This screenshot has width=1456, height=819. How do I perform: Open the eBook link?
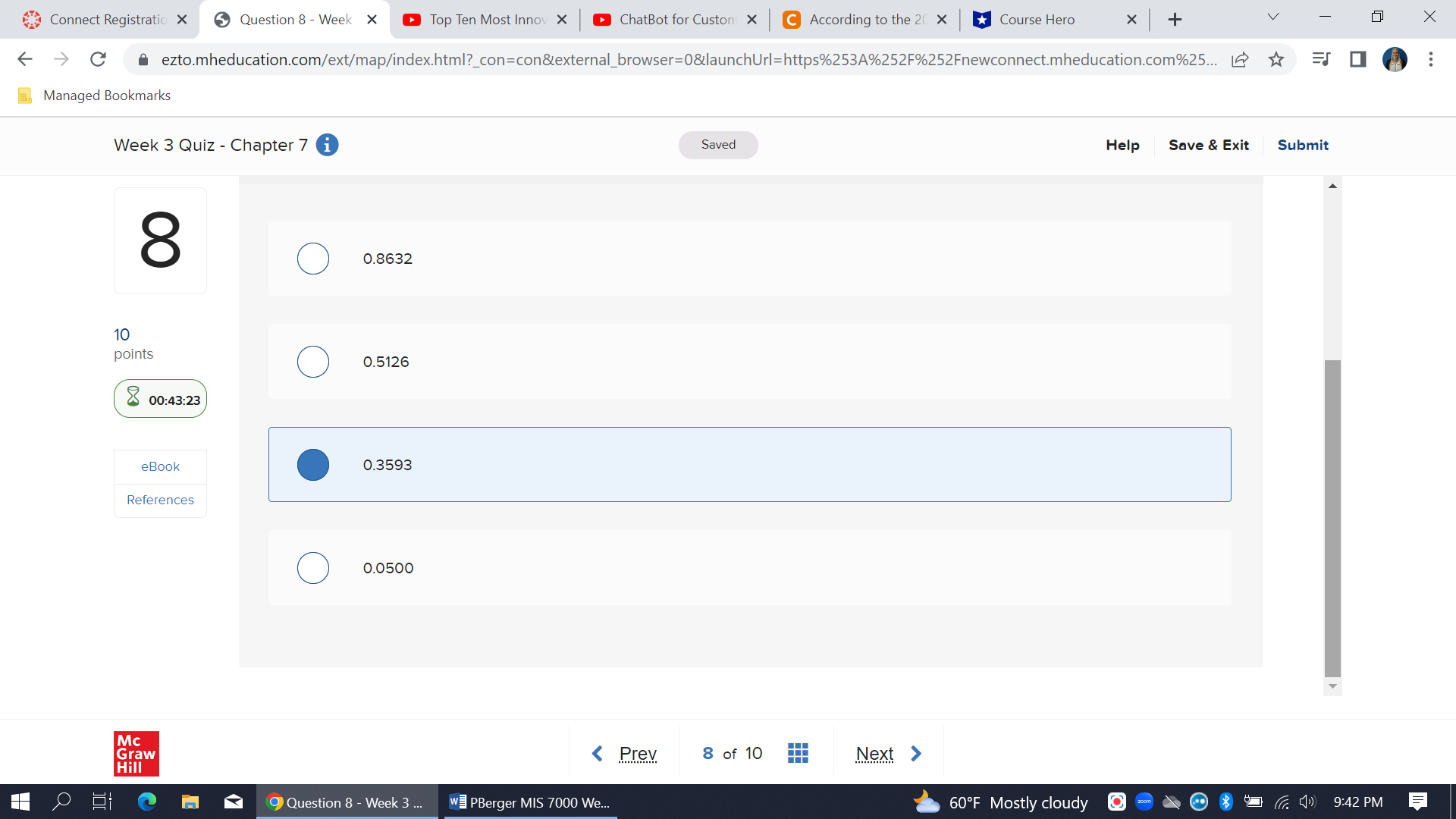pyautogui.click(x=160, y=466)
